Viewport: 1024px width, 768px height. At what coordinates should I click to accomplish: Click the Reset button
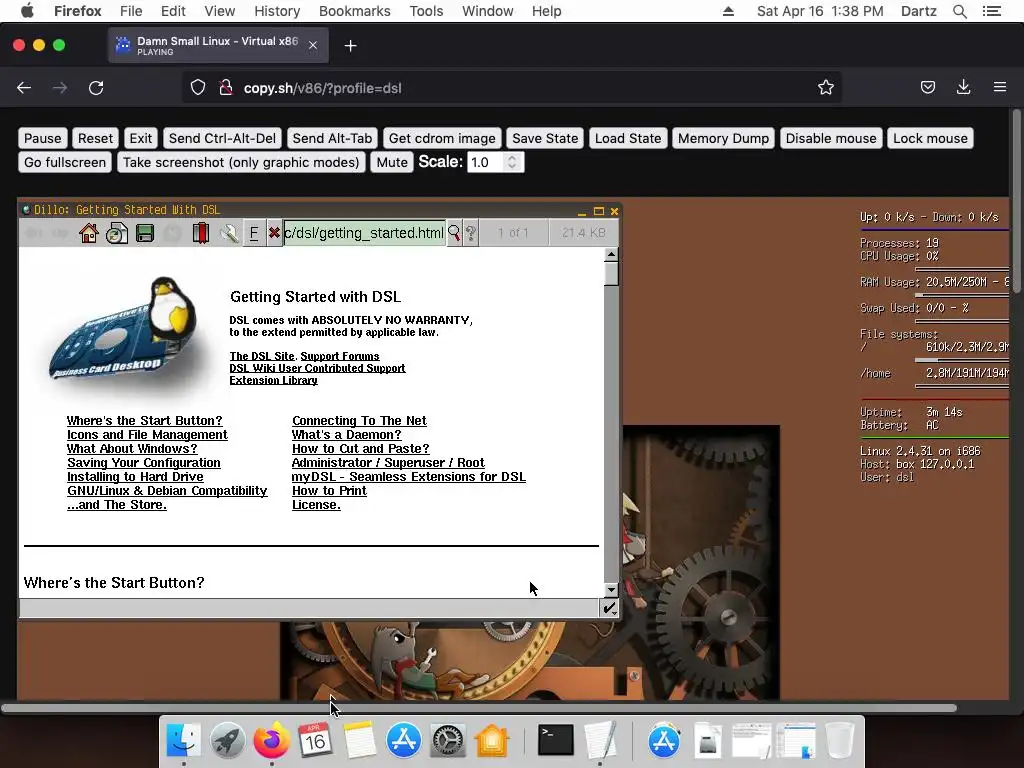pyautogui.click(x=95, y=138)
